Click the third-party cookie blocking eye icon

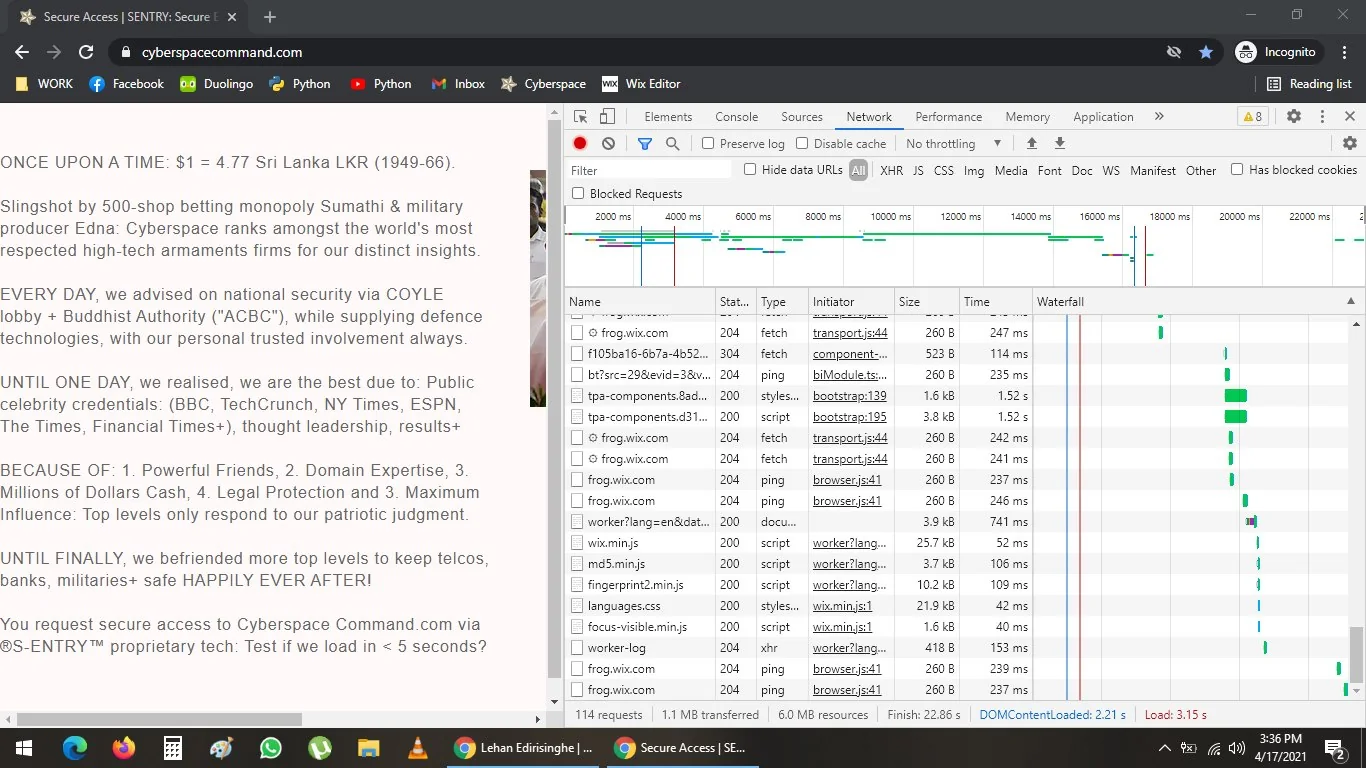click(1174, 52)
